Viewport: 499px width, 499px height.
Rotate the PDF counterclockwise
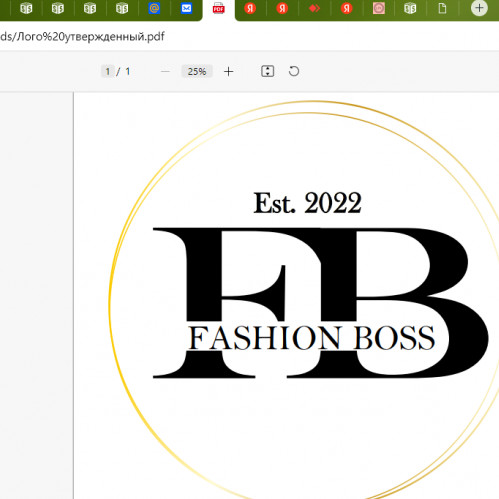pyautogui.click(x=294, y=71)
